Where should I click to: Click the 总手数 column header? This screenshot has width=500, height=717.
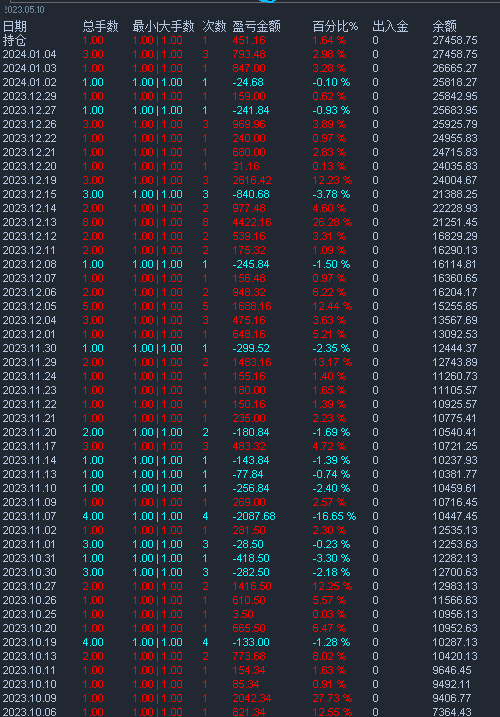pos(100,27)
